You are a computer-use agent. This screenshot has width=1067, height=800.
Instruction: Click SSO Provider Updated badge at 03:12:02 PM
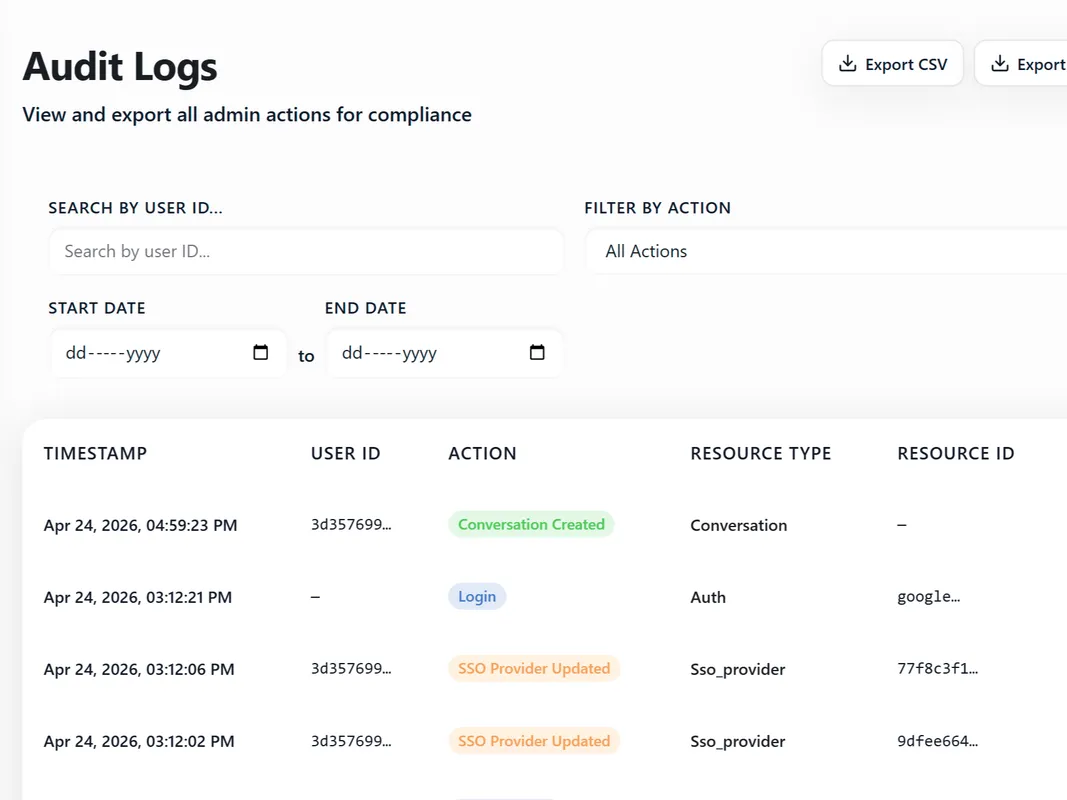534,741
